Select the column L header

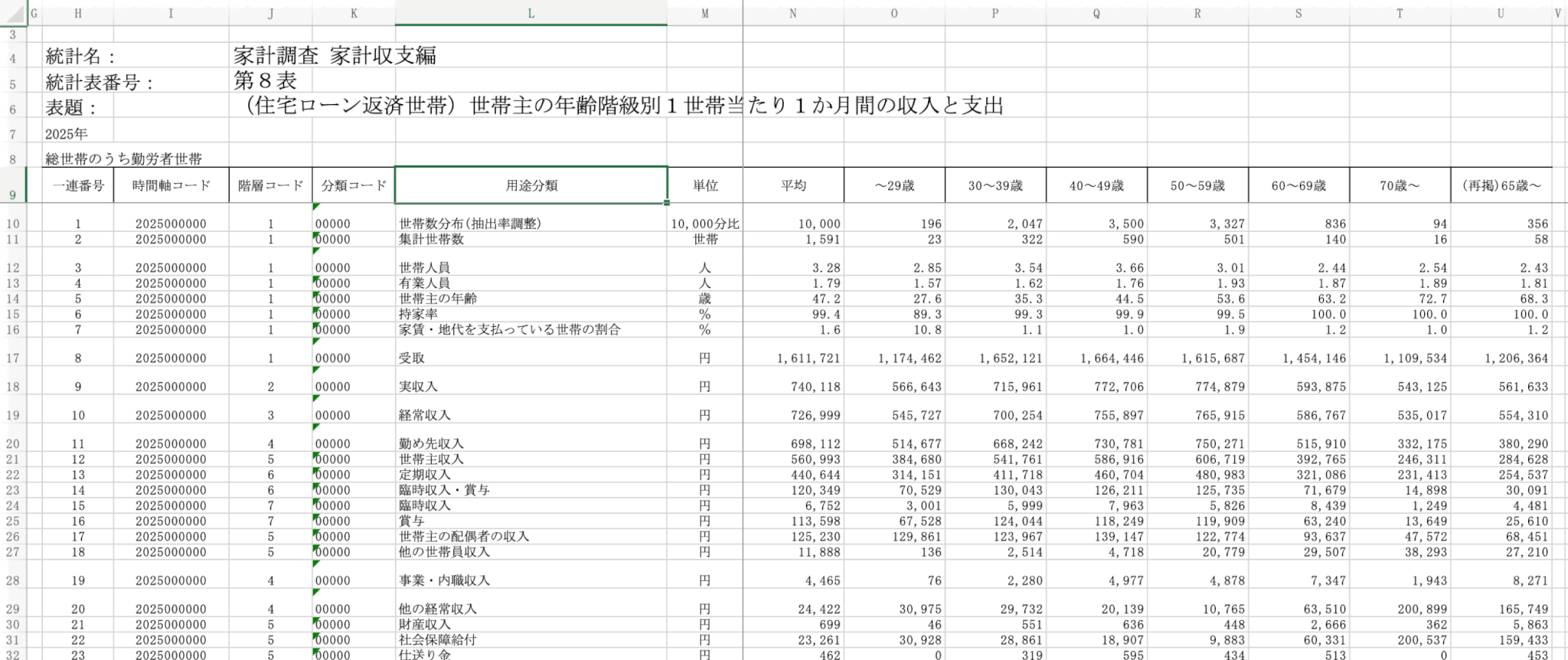click(531, 14)
